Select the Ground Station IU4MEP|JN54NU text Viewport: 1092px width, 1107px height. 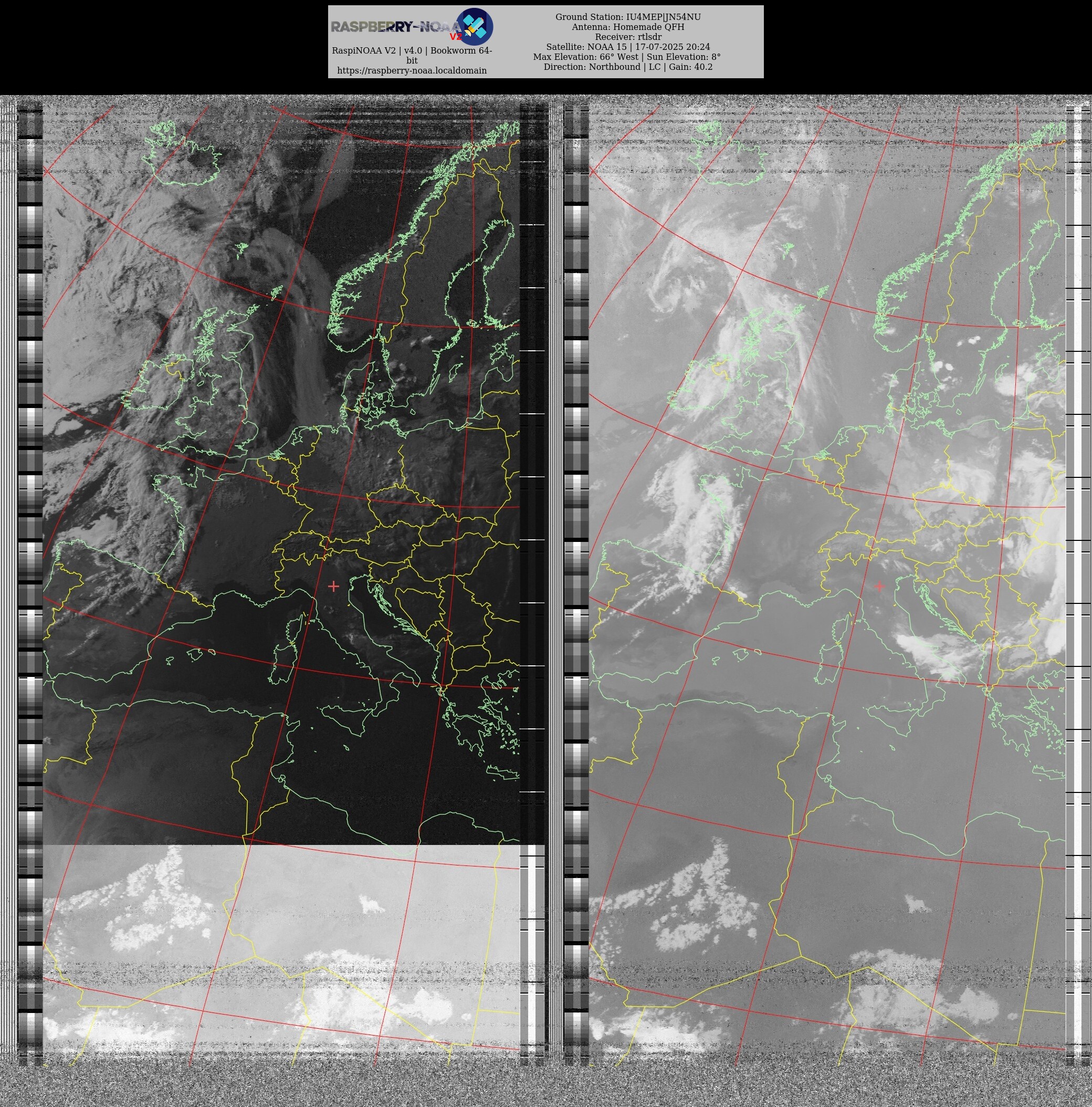pyautogui.click(x=628, y=17)
